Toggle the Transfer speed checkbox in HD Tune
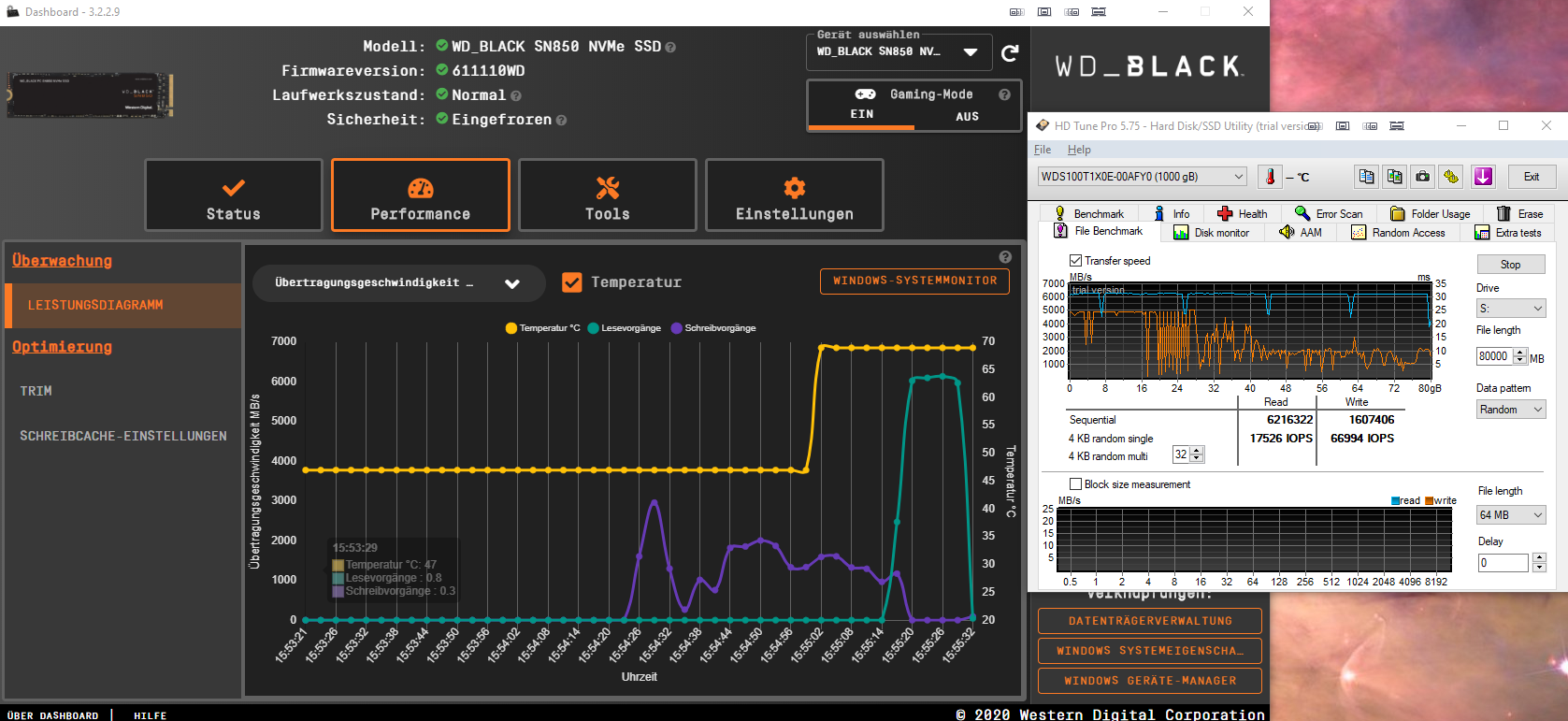1568x721 pixels. [1075, 260]
